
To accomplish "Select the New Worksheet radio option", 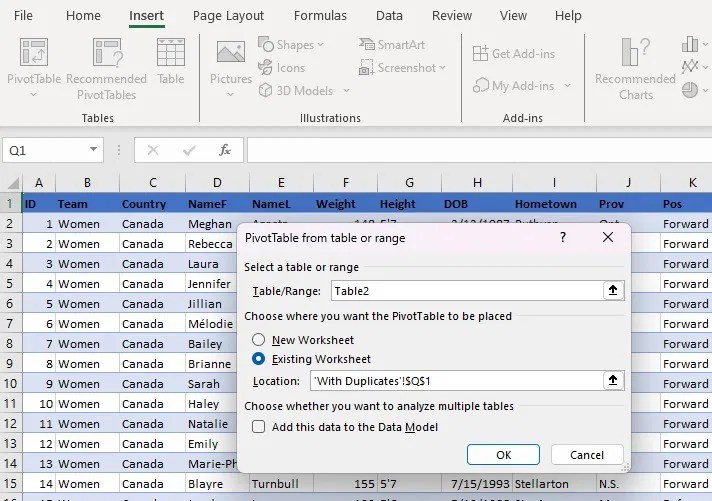I will (x=258, y=339).
